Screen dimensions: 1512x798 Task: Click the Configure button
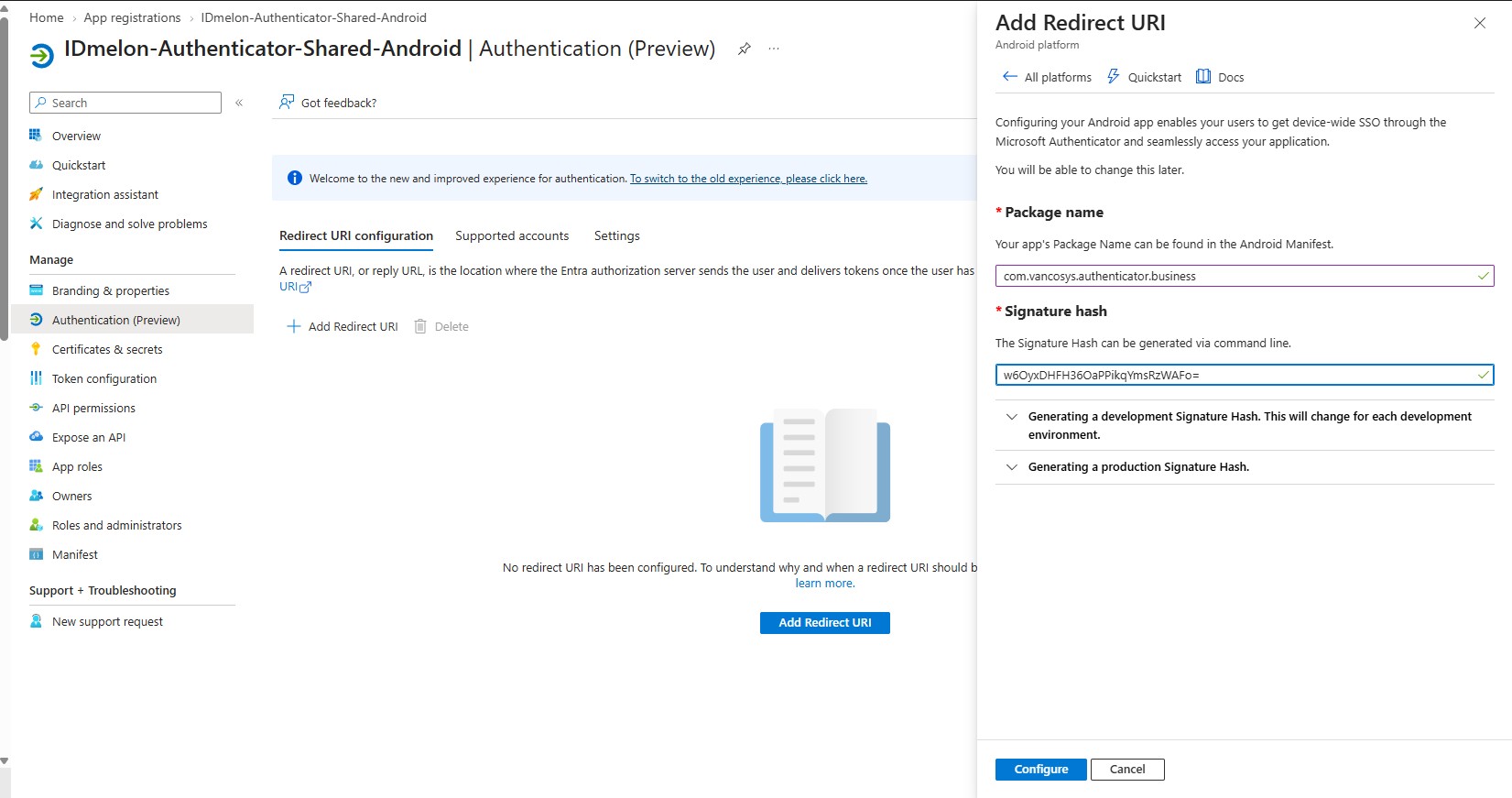(x=1041, y=770)
